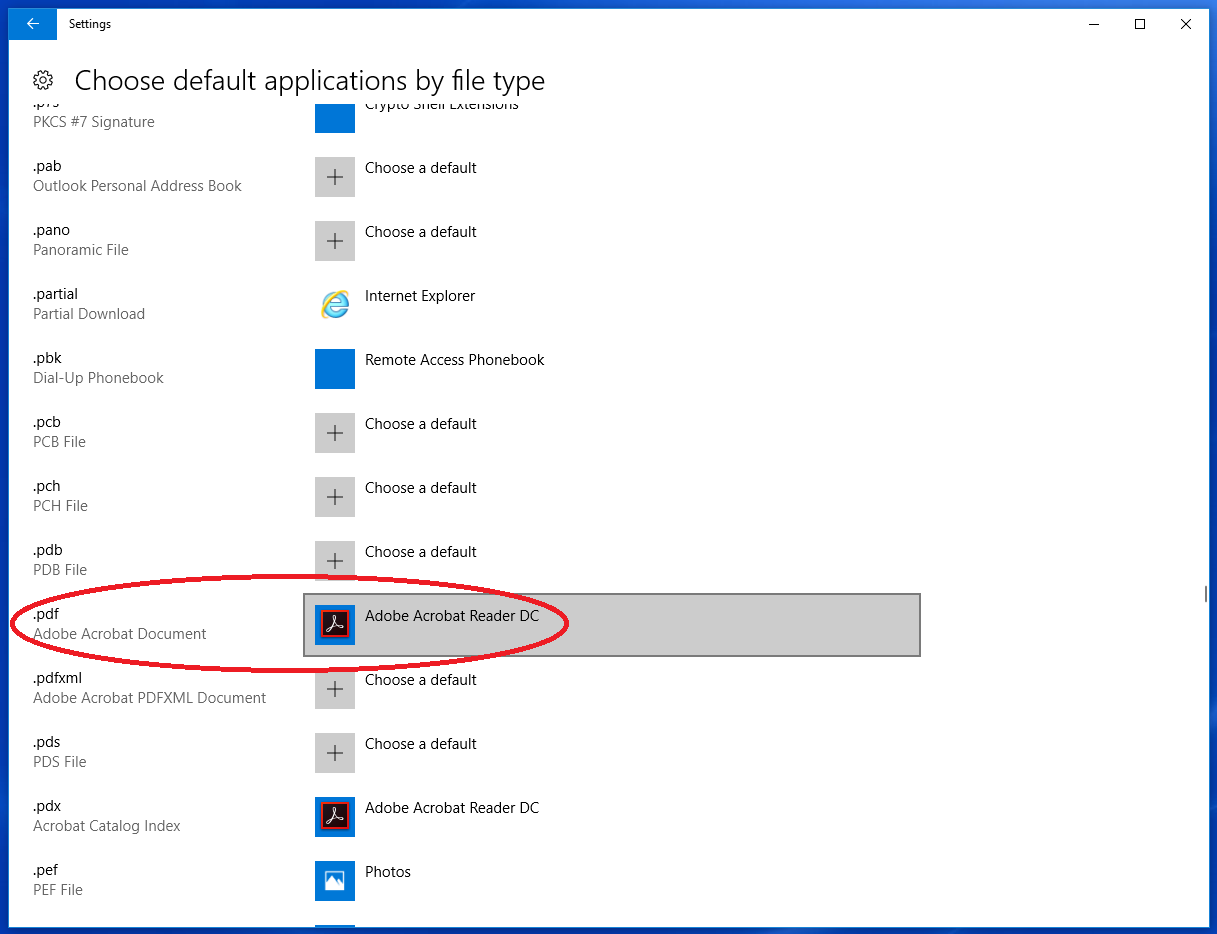The height and width of the screenshot is (934, 1217).
Task: Click the "PCH File" description
Action: click(60, 506)
